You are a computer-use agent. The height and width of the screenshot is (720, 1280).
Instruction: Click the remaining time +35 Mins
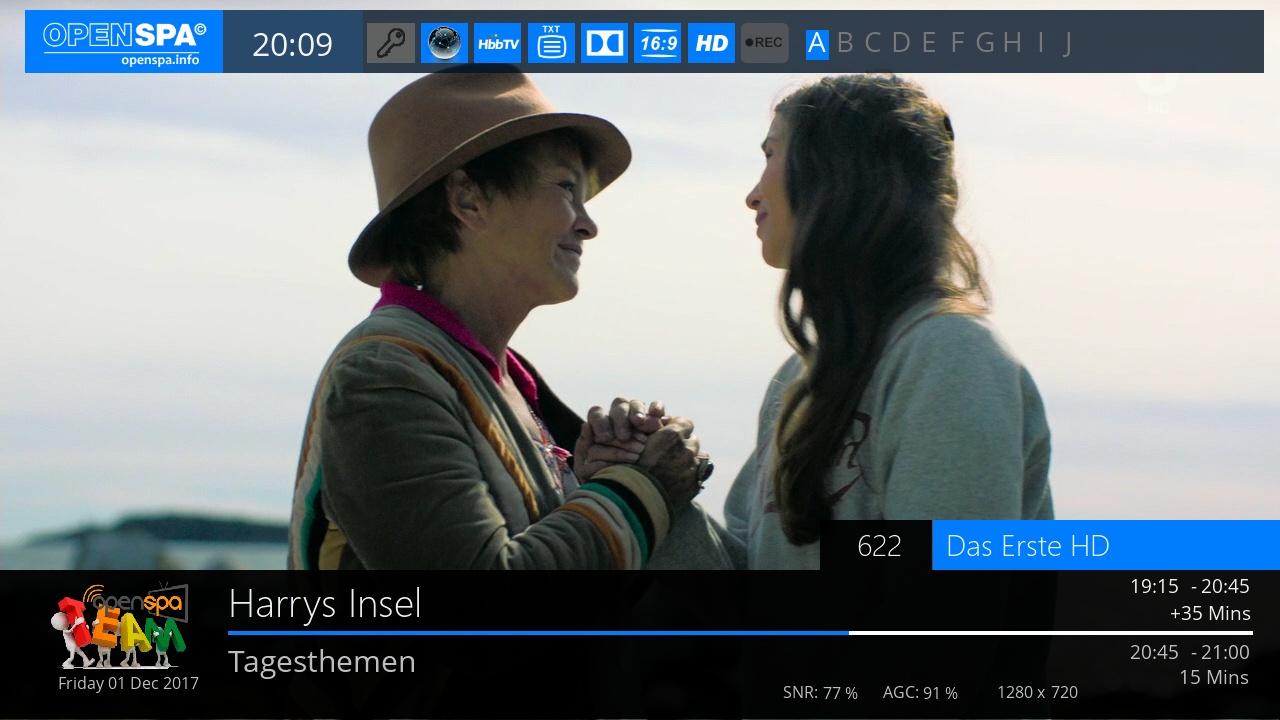pos(1210,613)
